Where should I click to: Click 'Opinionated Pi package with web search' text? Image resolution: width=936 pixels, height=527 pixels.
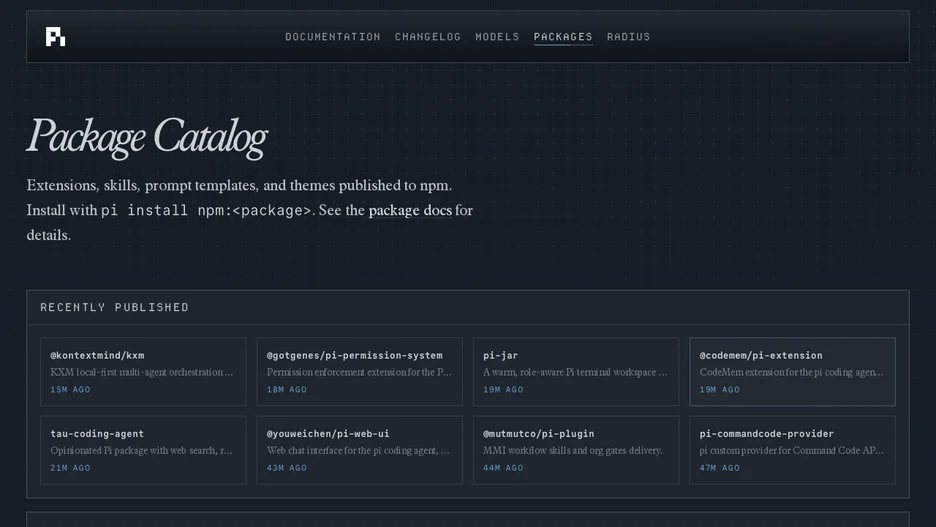[x=141, y=451]
